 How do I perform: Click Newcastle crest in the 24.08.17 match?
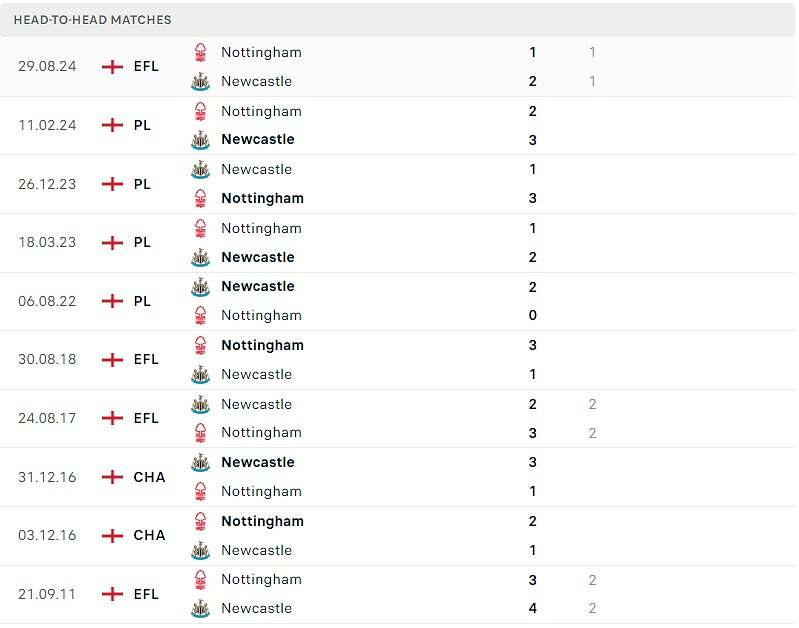tap(201, 404)
